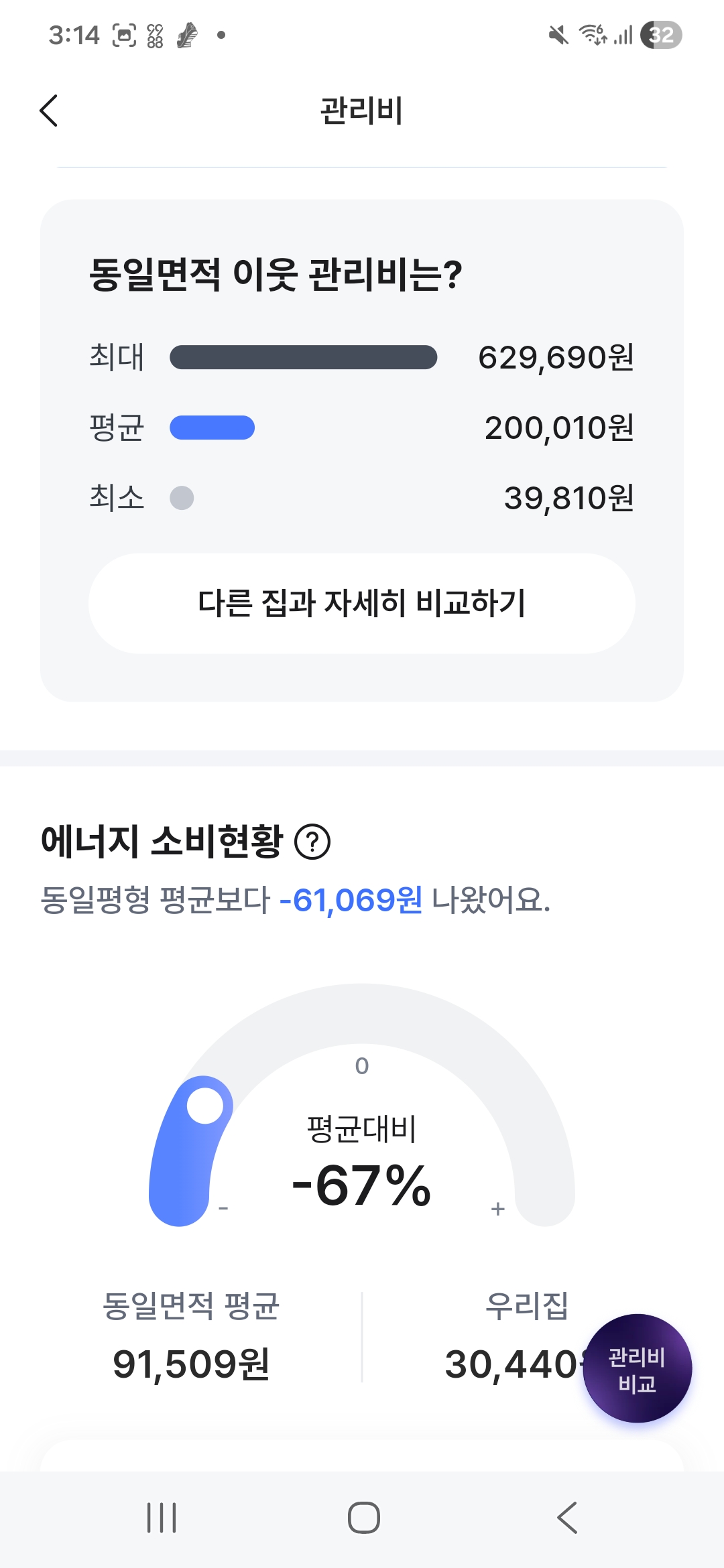Screen dimensions: 724x1568
Task: Tap the mute icon in status bar
Action: (x=558, y=35)
